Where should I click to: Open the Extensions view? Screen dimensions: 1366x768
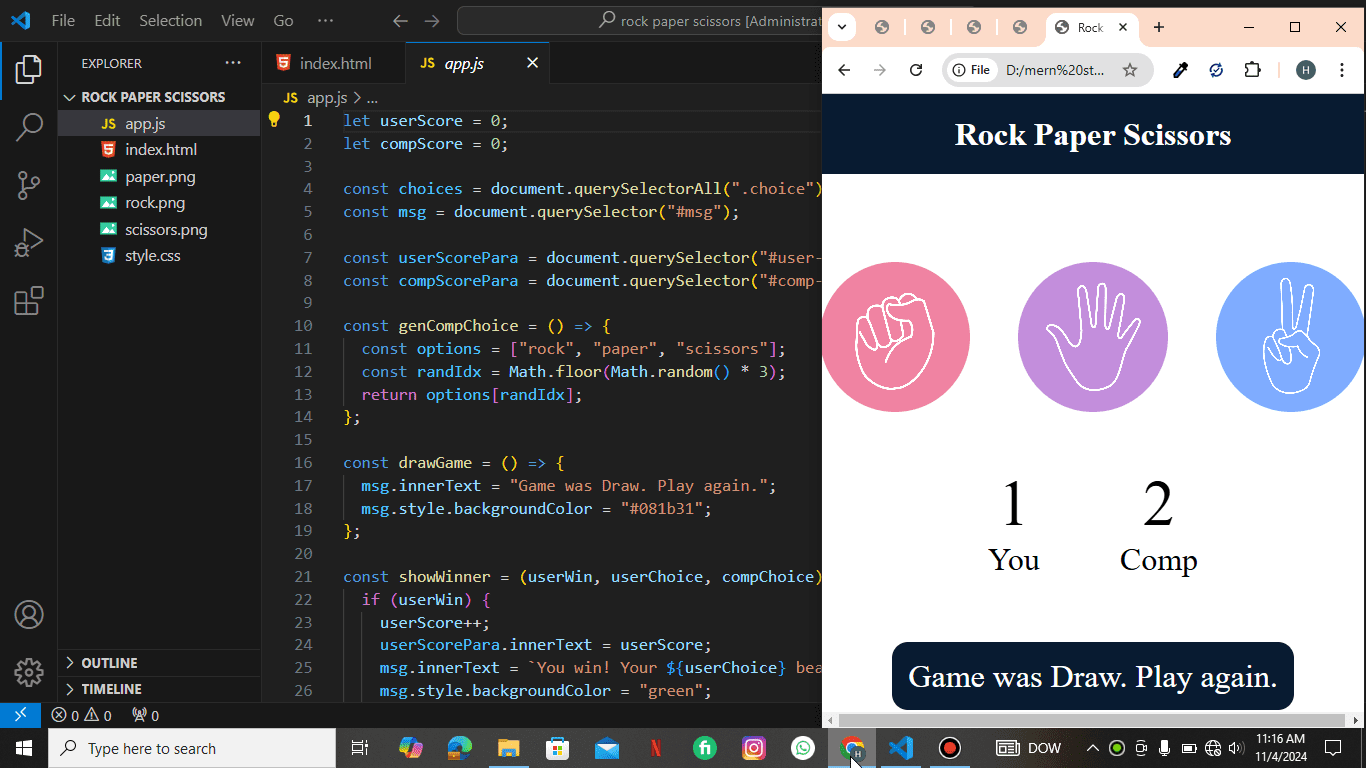(29, 301)
